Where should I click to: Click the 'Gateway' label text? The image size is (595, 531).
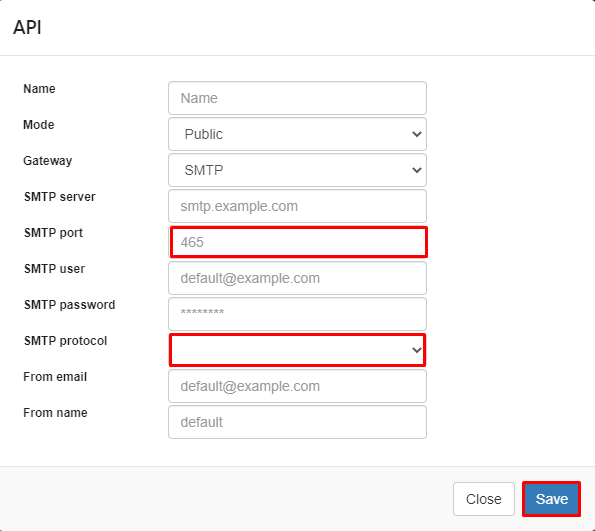[47, 161]
